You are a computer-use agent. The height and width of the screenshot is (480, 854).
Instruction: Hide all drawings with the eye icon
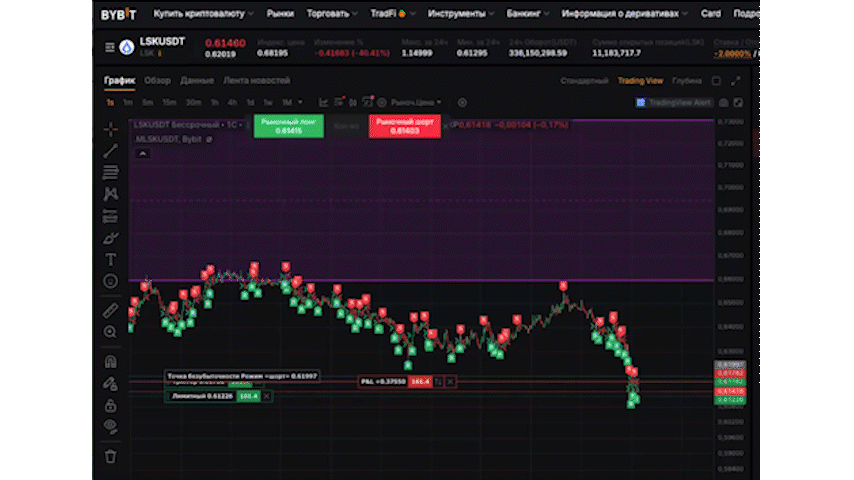click(111, 427)
